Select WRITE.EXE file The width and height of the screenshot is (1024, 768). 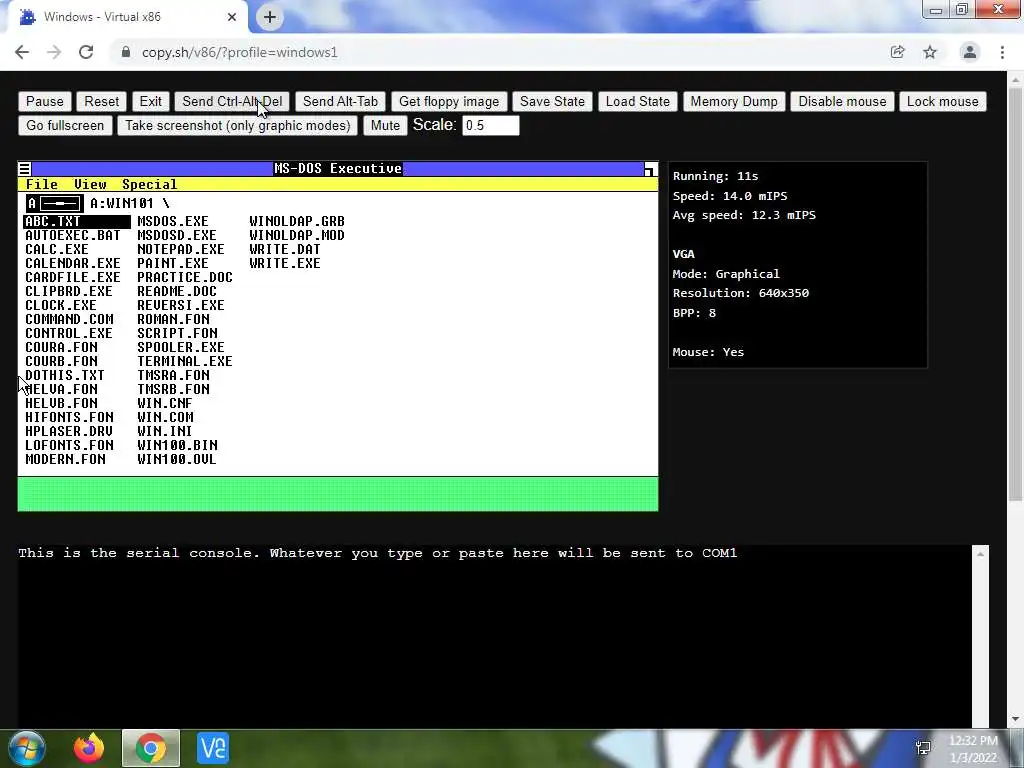(x=285, y=263)
